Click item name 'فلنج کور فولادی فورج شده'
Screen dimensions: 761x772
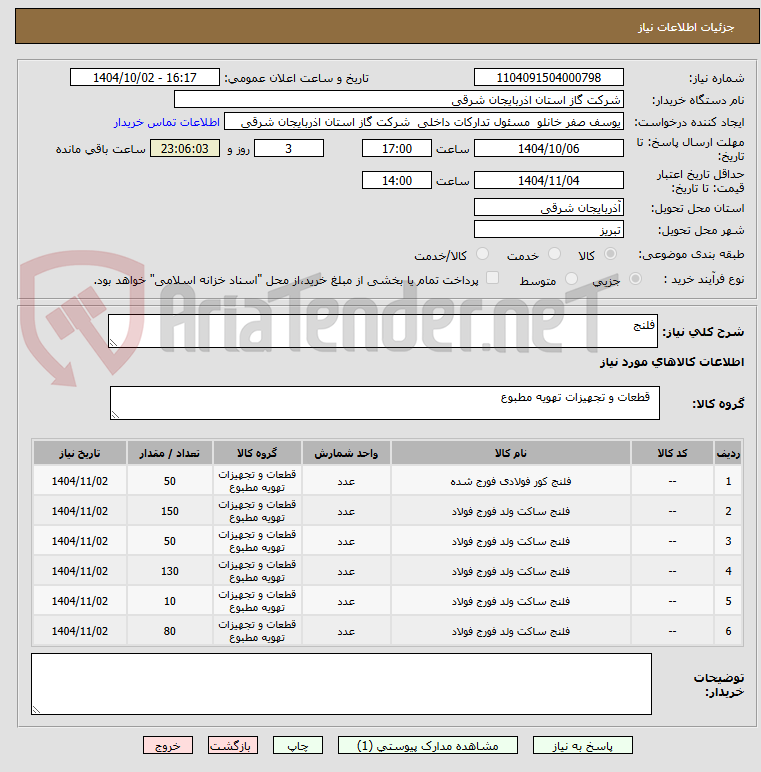click(510, 481)
